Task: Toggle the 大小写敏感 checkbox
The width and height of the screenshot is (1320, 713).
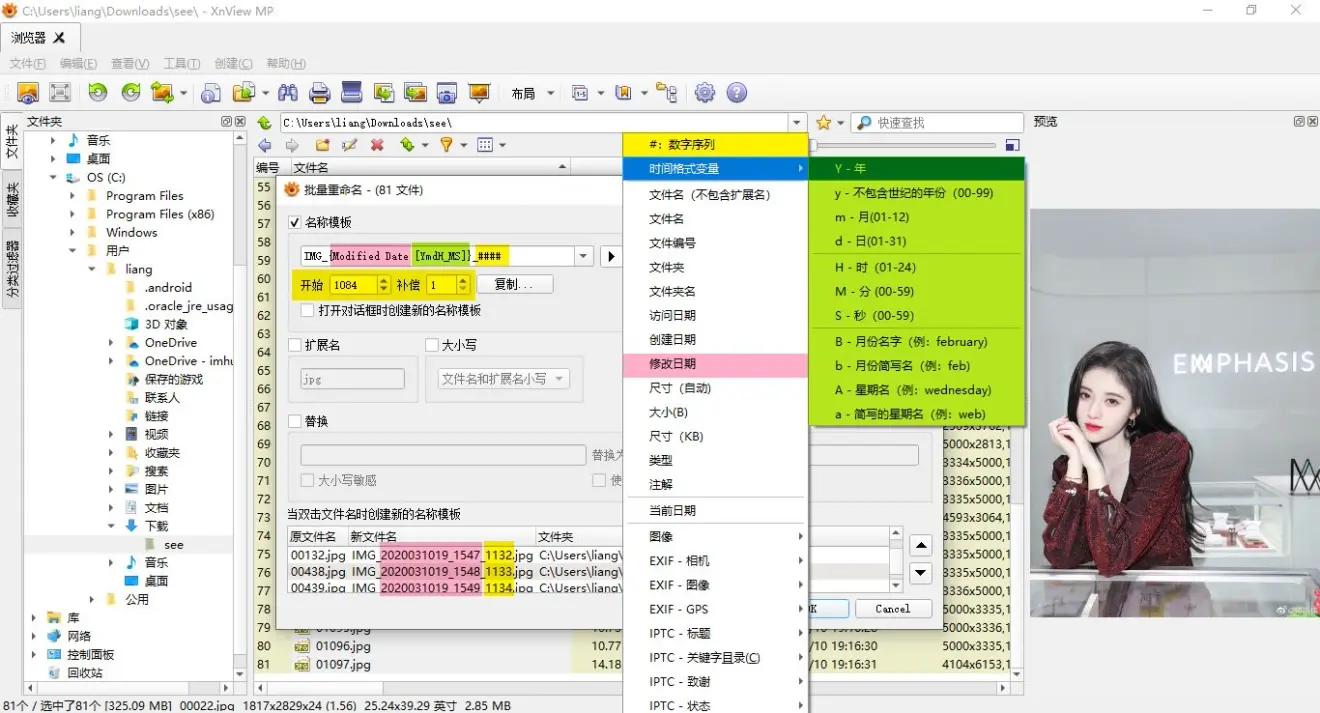Action: (x=307, y=480)
